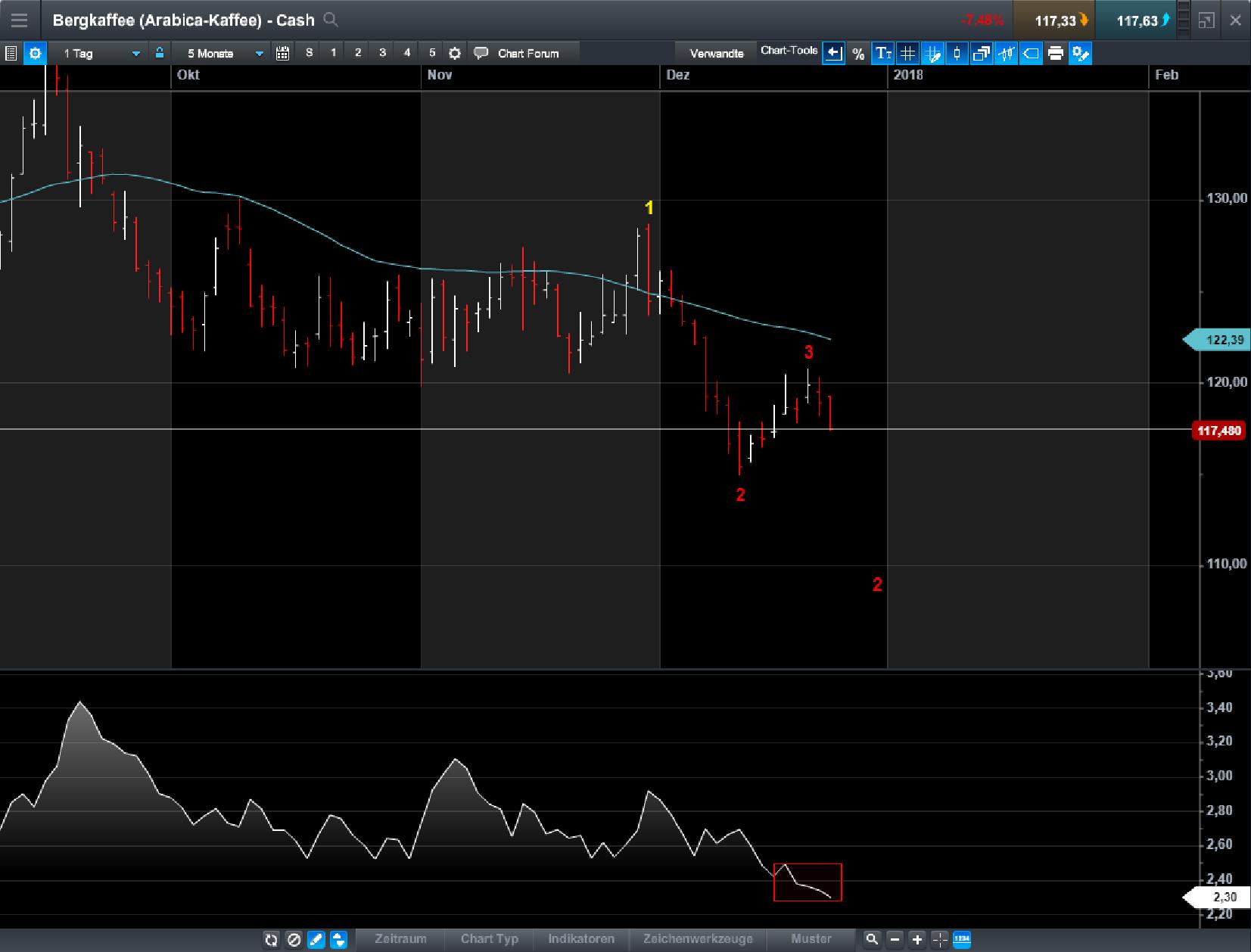Toggle the lock icon next to 1 Tag
Screen dimensions: 1251x952
(x=159, y=53)
